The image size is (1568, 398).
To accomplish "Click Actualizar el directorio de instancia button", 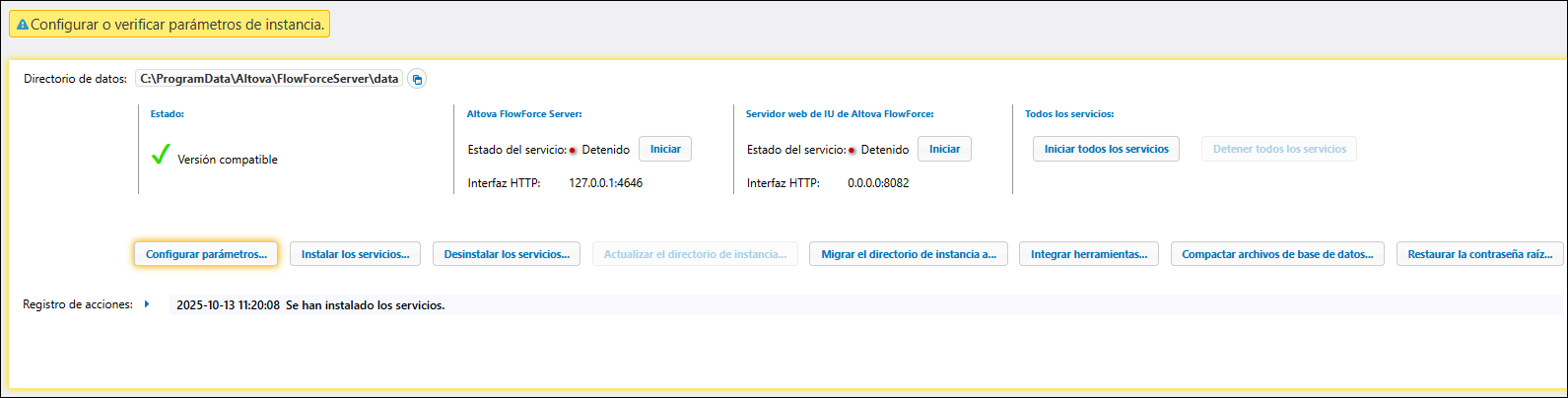I will pyautogui.click(x=695, y=254).
